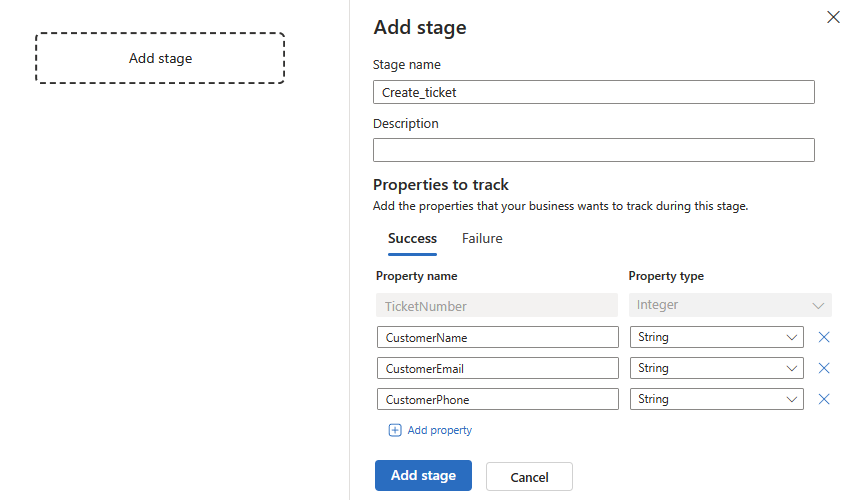Click the plus icon beside Add property
Image resolution: width=850 pixels, height=500 pixels.
coord(395,430)
